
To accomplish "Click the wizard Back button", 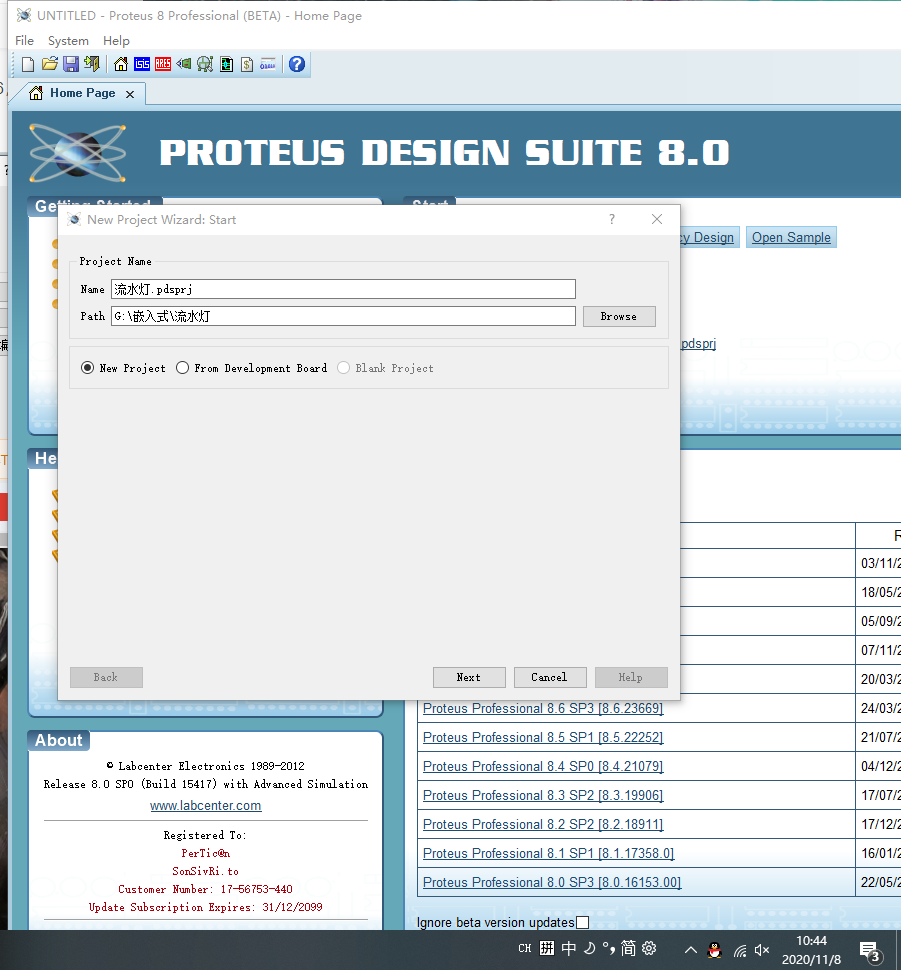I will [106, 677].
